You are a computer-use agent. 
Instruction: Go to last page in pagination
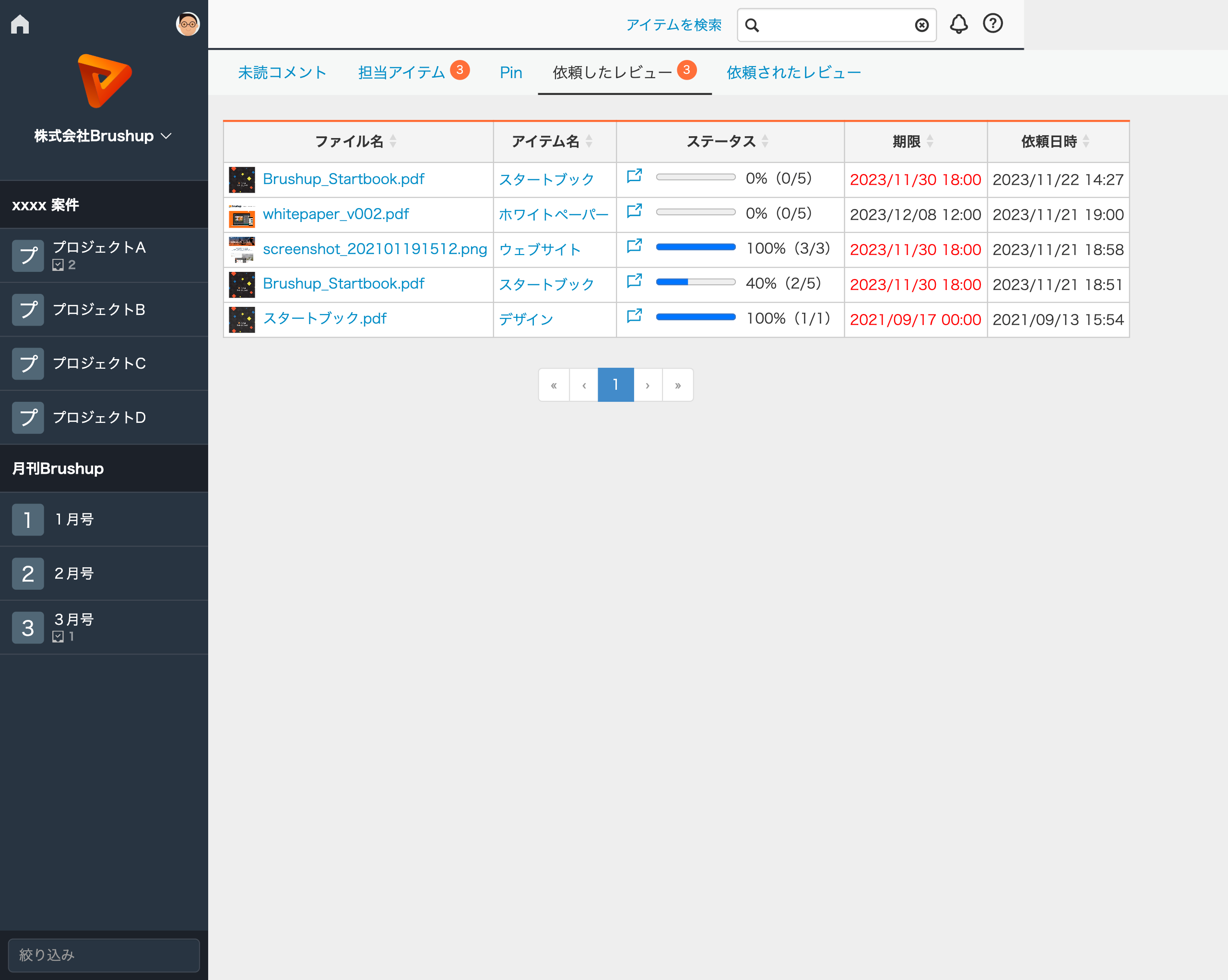[x=677, y=385]
